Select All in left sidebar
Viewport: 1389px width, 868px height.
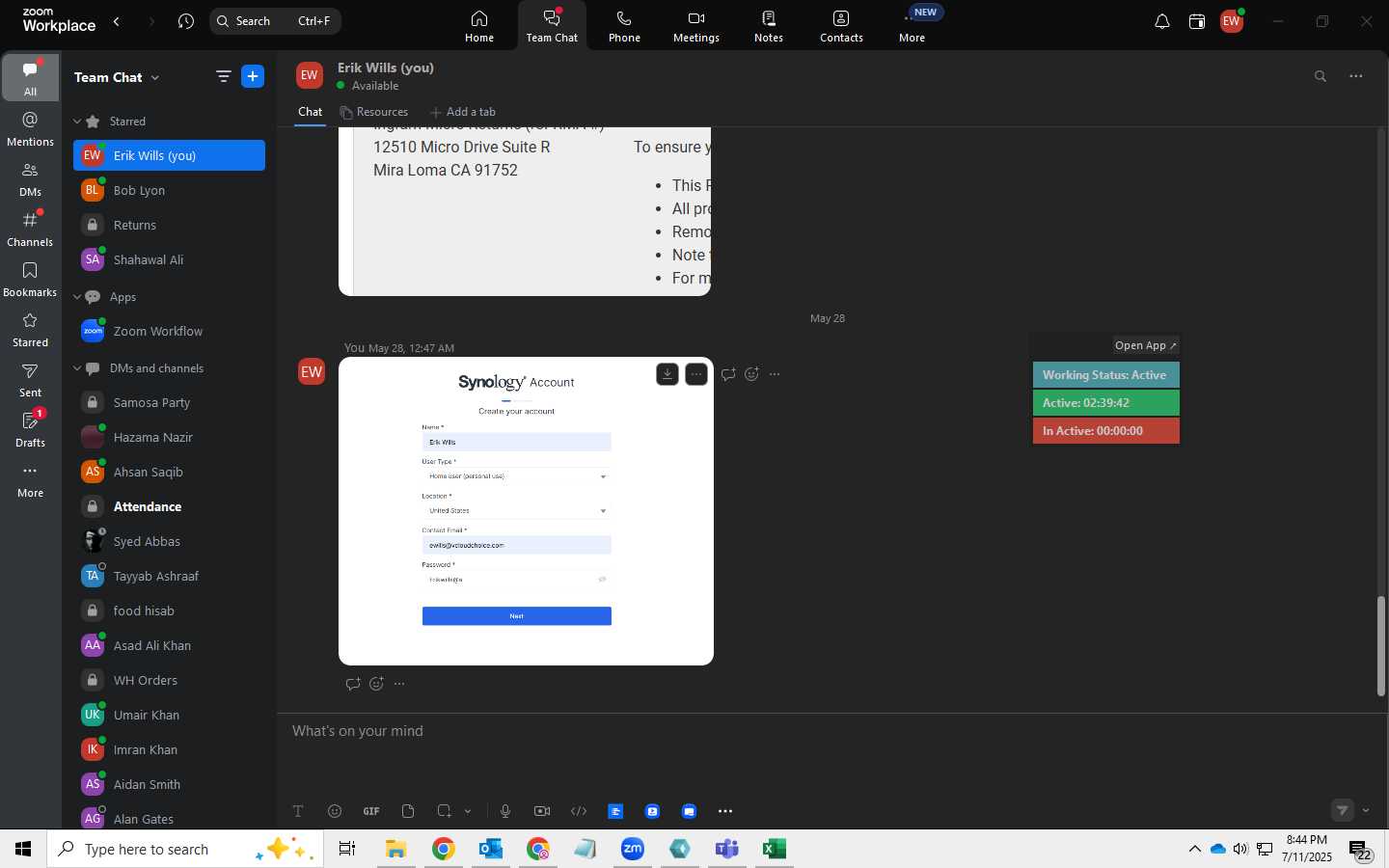30,77
